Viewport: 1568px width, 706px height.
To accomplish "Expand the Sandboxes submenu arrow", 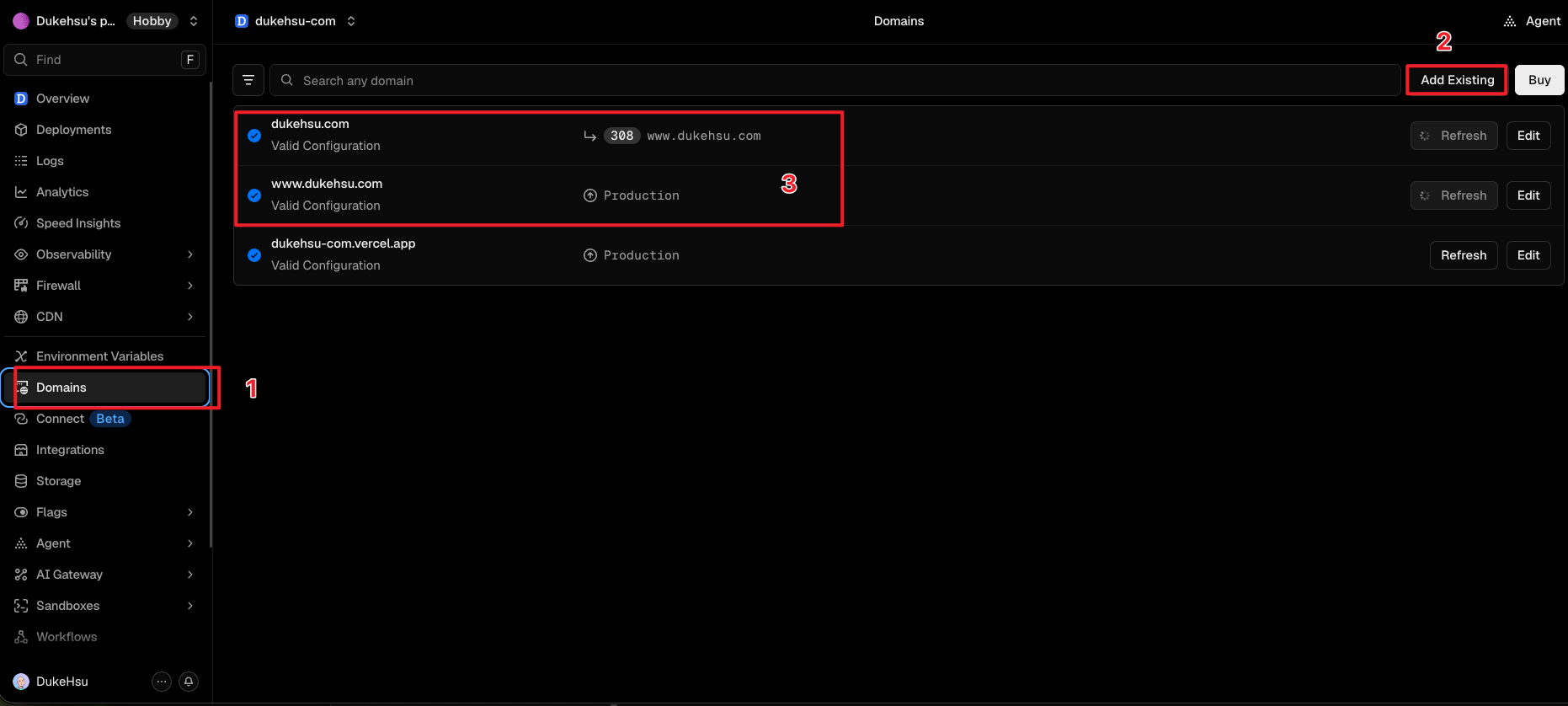I will pos(190,606).
